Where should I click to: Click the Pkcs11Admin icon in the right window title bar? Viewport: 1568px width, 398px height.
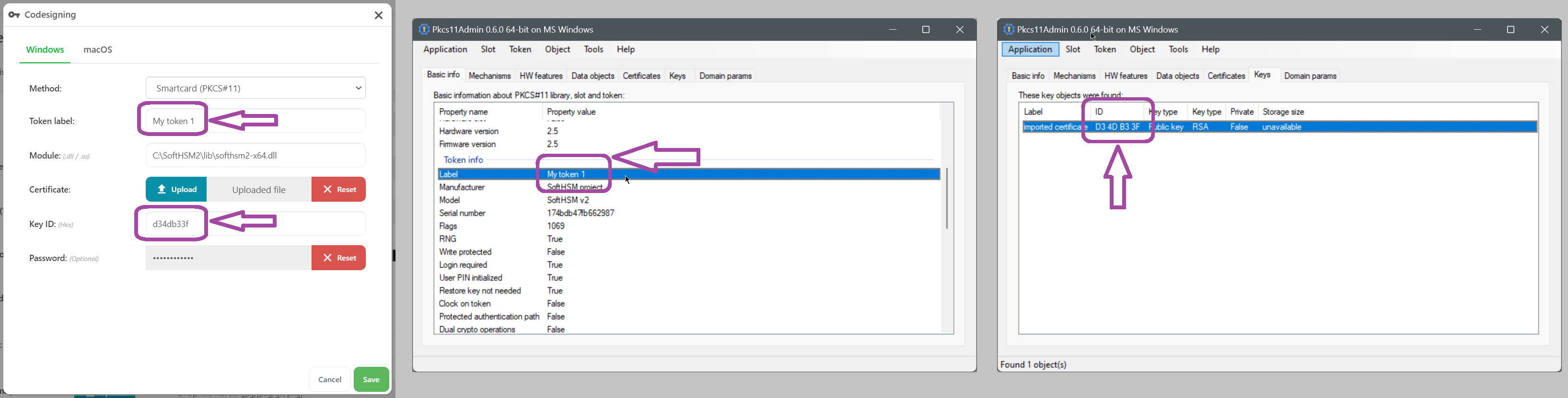coord(1009,29)
